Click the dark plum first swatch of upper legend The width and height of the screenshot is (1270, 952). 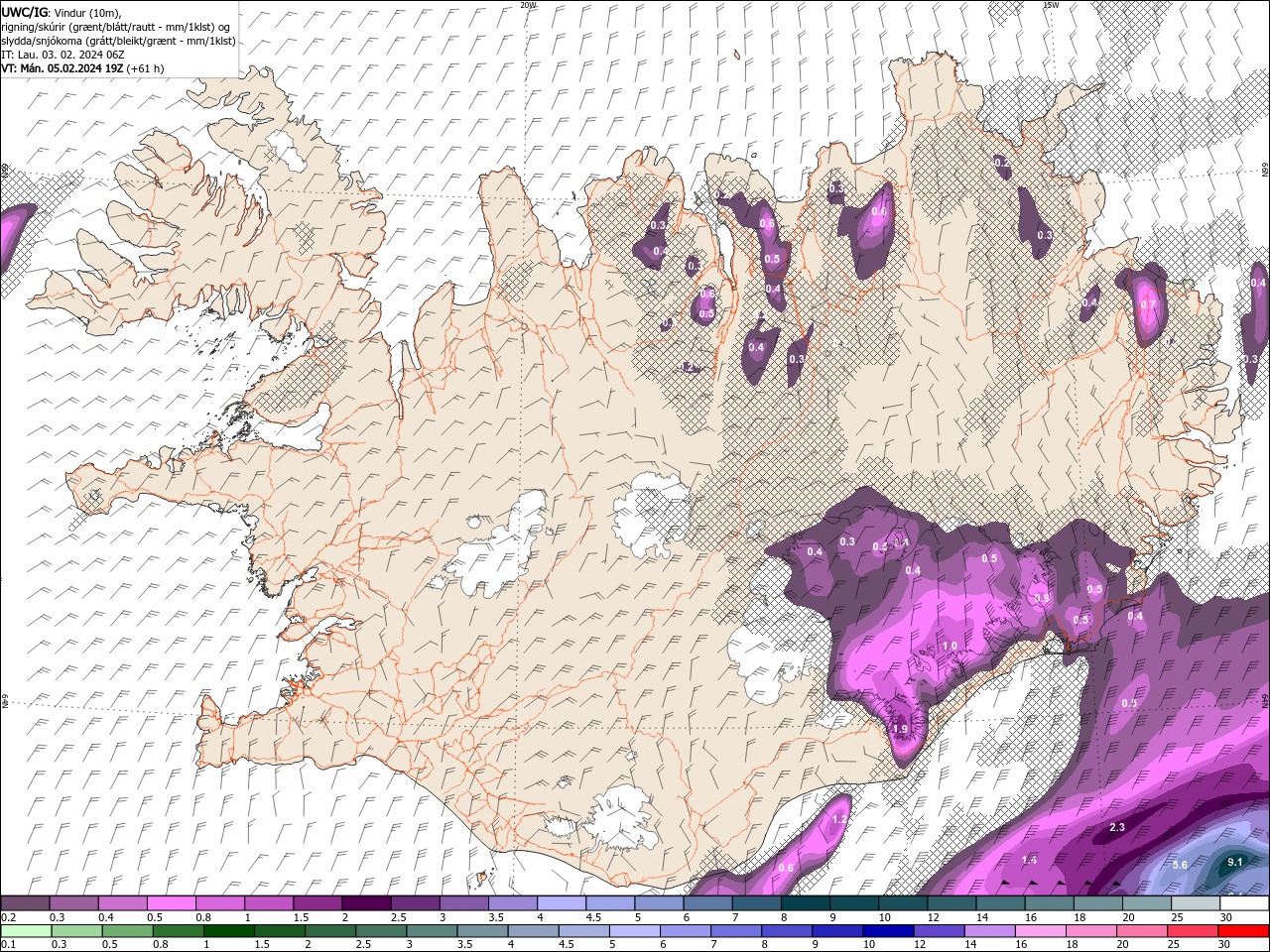click(25, 903)
